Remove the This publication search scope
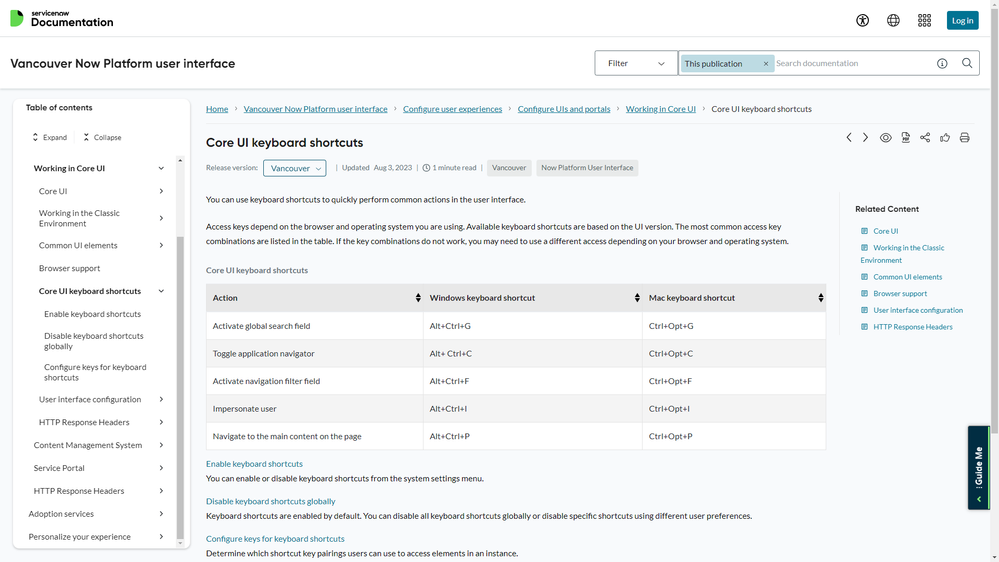This screenshot has width=999, height=562. pos(766,64)
